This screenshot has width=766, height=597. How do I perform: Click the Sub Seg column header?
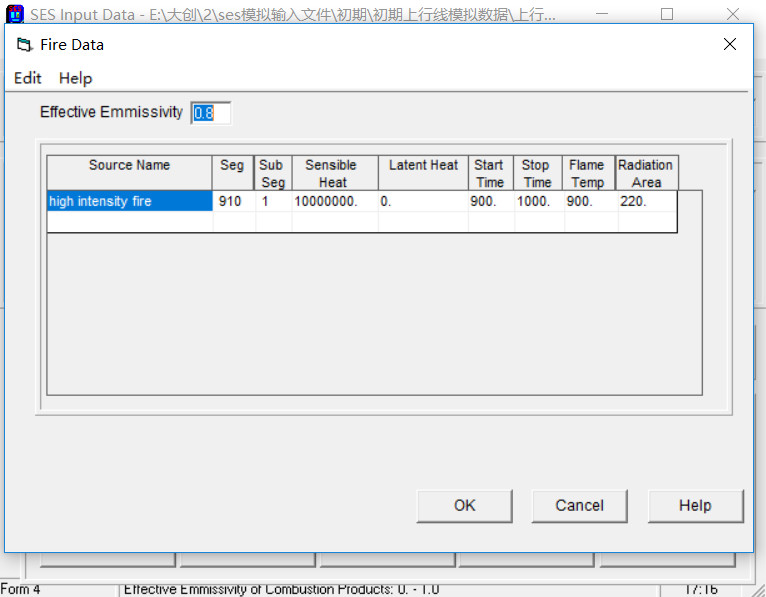pyautogui.click(x=273, y=173)
